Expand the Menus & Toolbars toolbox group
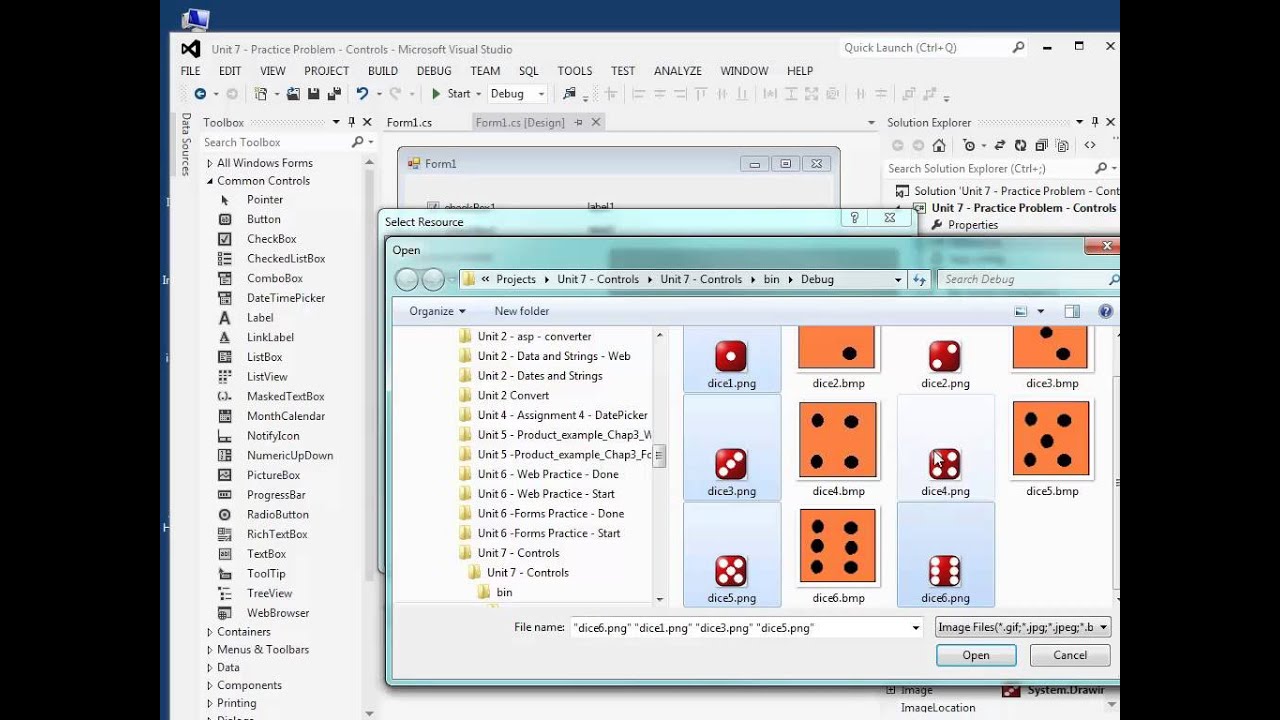The width and height of the screenshot is (1280, 720). point(210,650)
